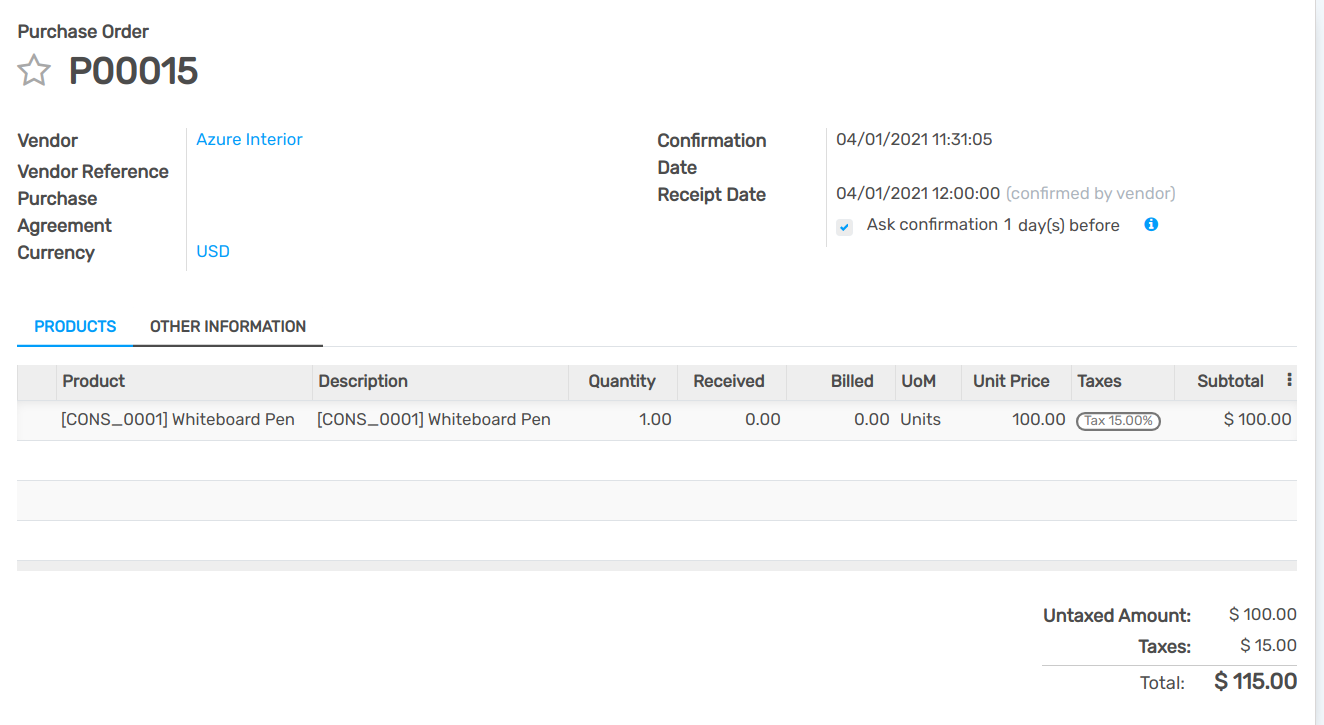Switch to the Other Information tab
The width and height of the screenshot is (1324, 725).
click(228, 327)
